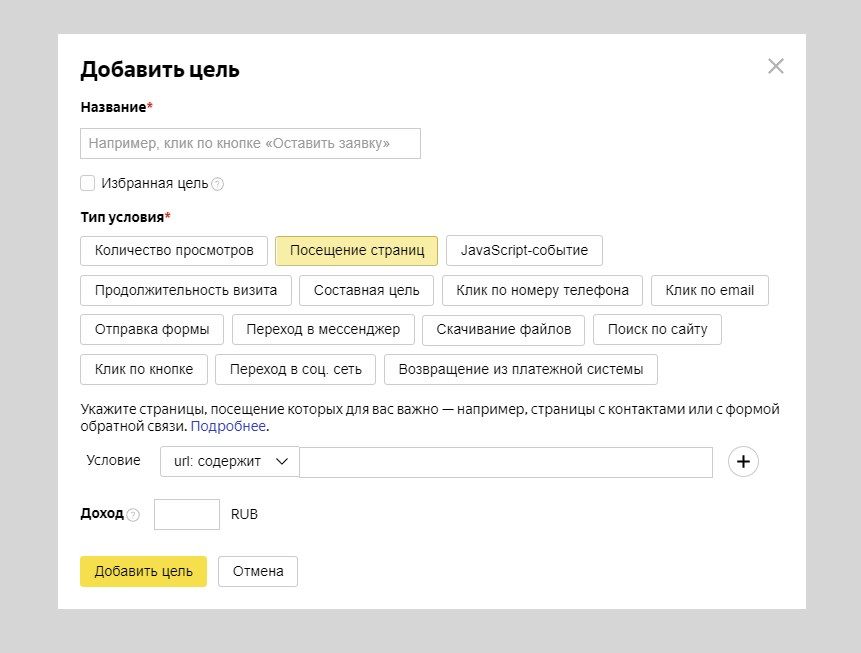Open the 'url: содержит' dropdown
This screenshot has height=653, width=861.
point(229,461)
